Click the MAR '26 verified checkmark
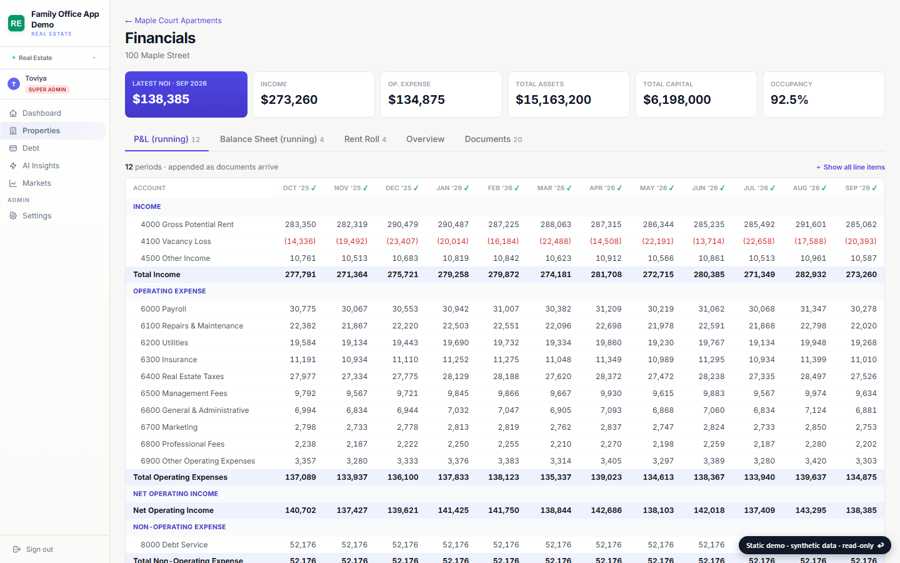Image resolution: width=900 pixels, height=563 pixels. (x=569, y=188)
